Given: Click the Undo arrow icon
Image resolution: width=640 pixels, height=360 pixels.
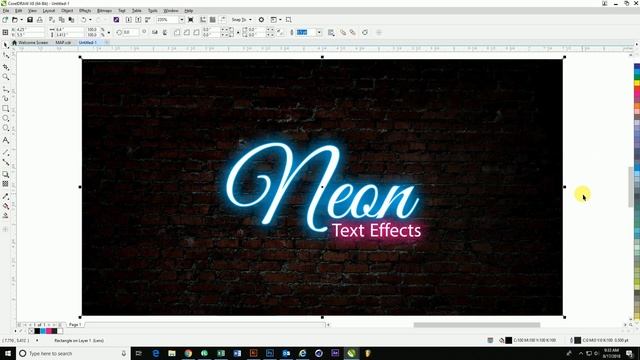Looking at the screenshot, I should [x=84, y=20].
